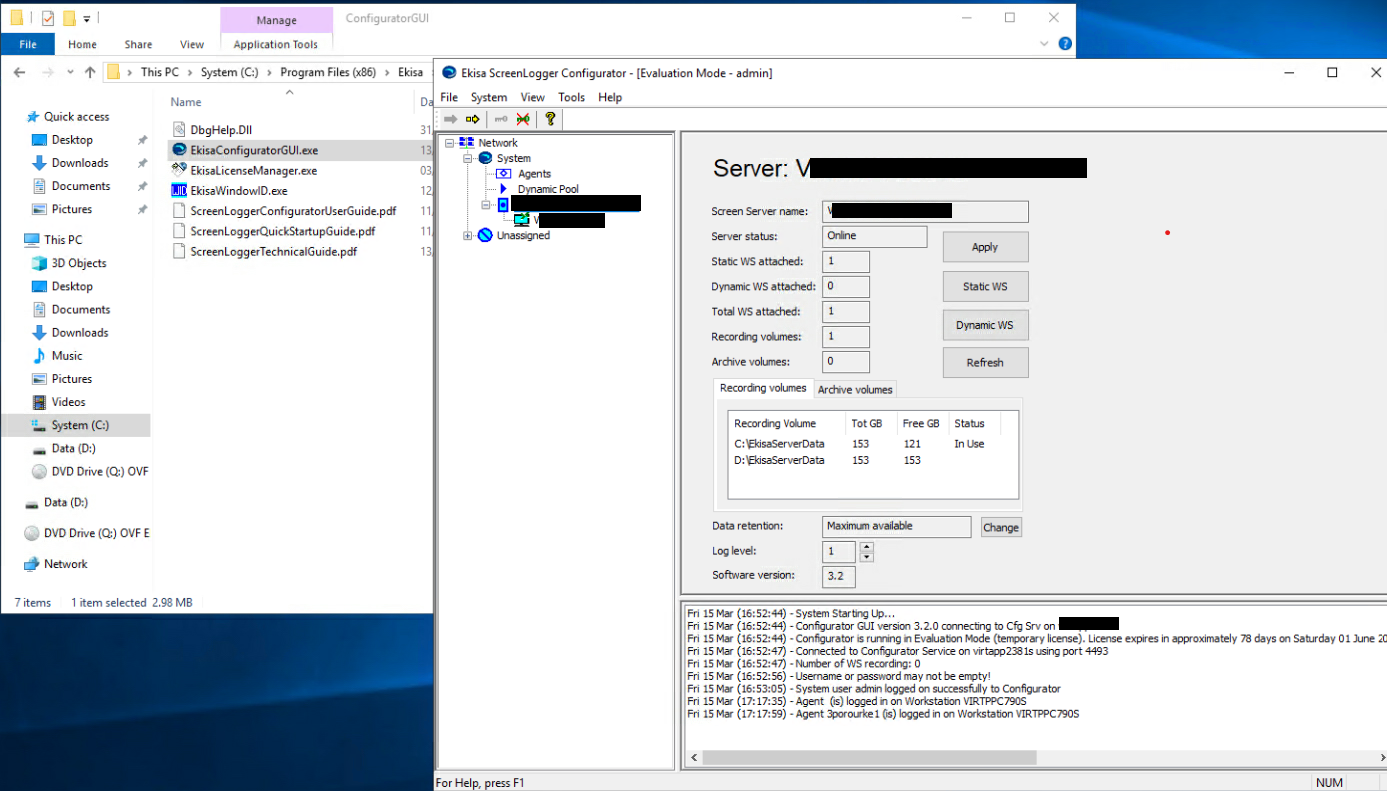Image resolution: width=1387 pixels, height=791 pixels.
Task: Click the Refresh button
Action: tap(985, 363)
